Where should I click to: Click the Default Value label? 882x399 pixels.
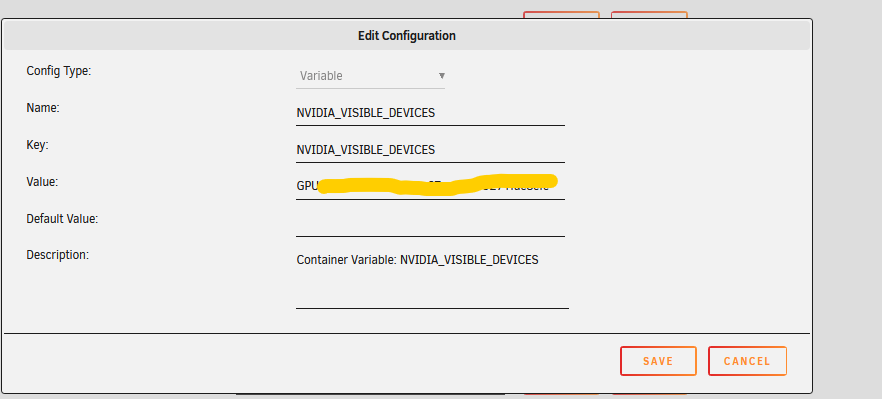[x=62, y=218]
